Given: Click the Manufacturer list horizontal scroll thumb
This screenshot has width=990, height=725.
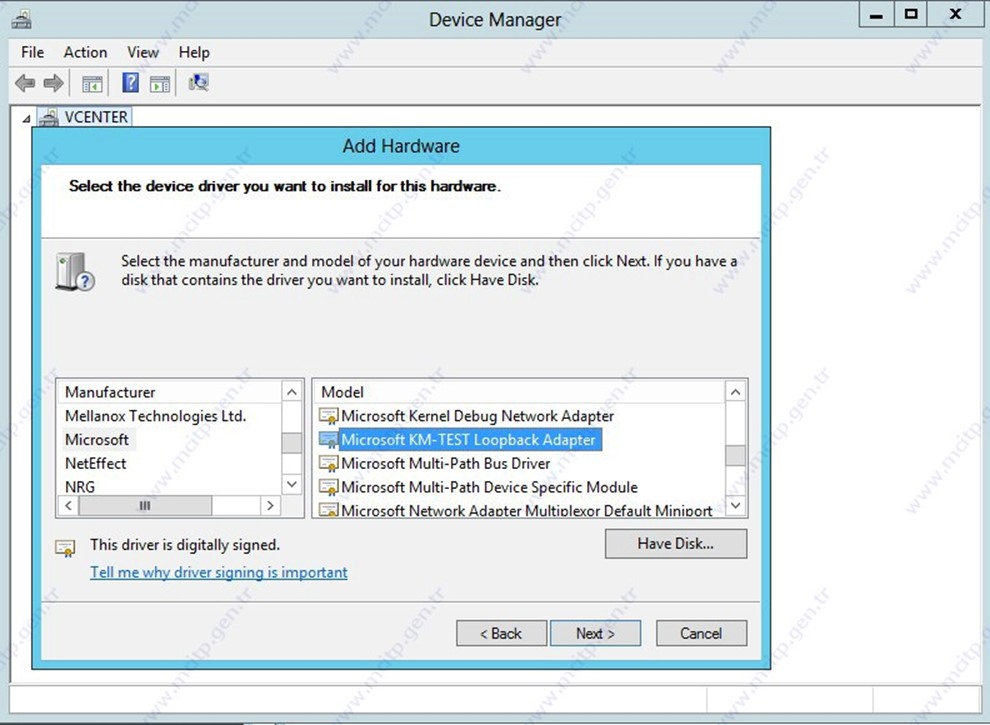Looking at the screenshot, I should 145,505.
